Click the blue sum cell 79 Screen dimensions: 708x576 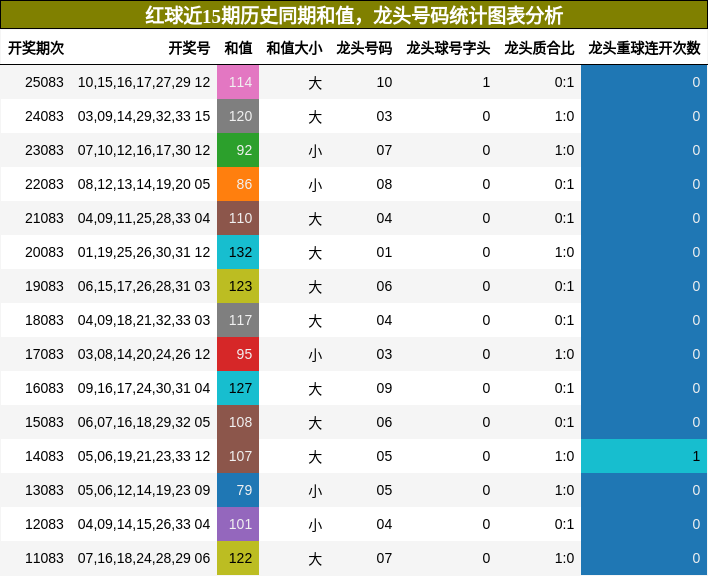tap(238, 490)
